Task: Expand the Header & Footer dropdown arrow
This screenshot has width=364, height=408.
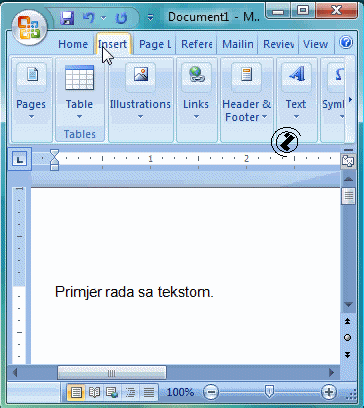Action: tap(265, 117)
